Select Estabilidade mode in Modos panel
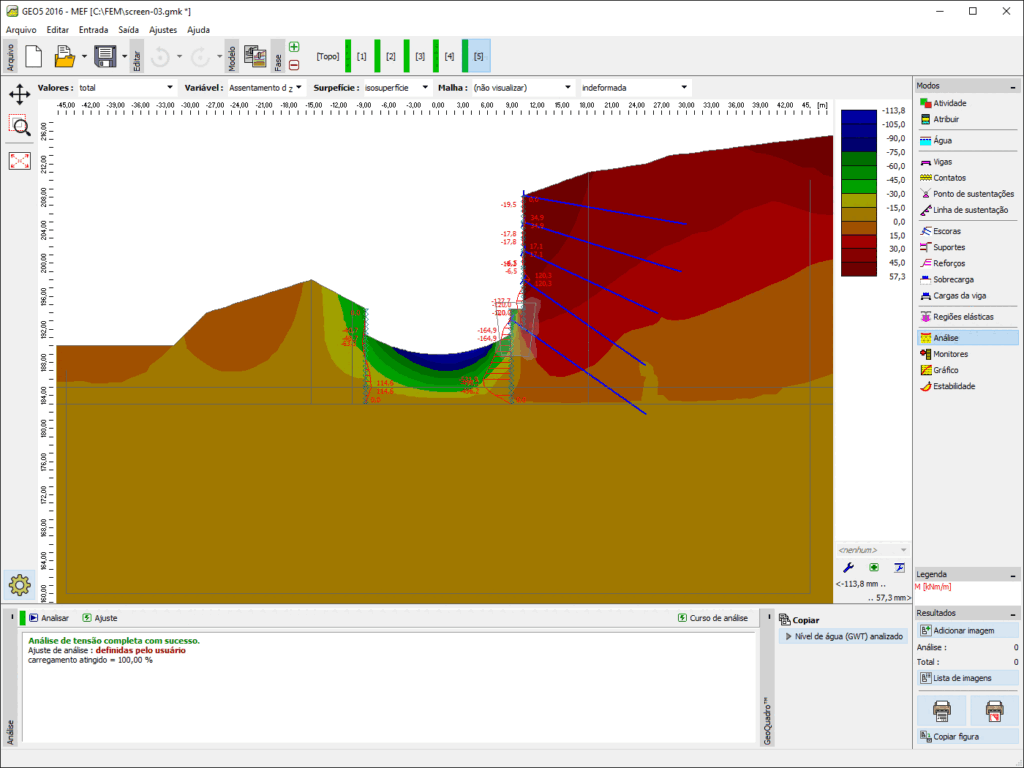Image resolution: width=1024 pixels, height=768 pixels. [954, 386]
